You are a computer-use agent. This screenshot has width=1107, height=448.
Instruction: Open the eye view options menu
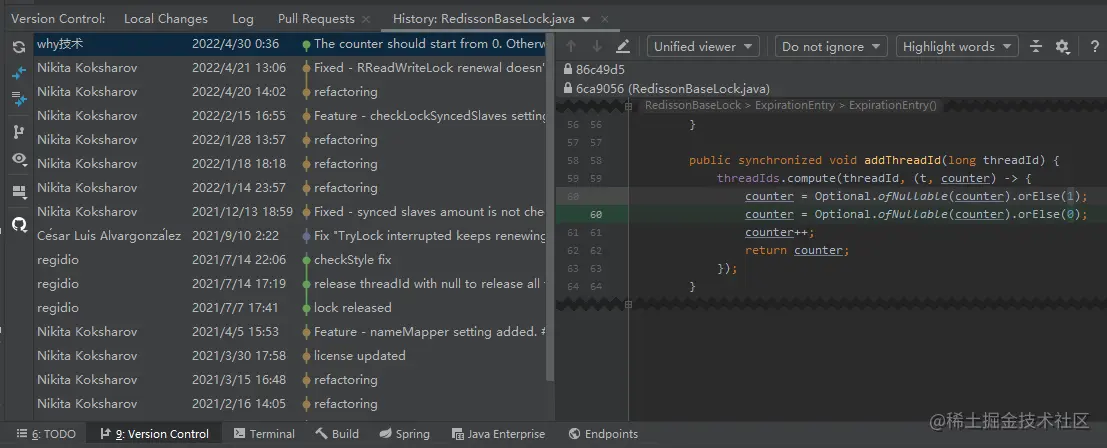tap(19, 159)
